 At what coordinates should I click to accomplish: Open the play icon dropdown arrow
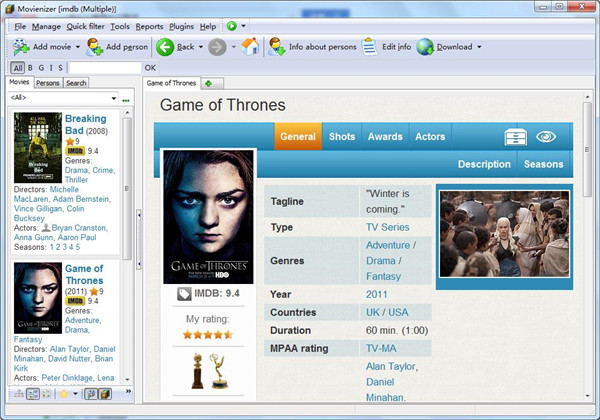pos(243,26)
